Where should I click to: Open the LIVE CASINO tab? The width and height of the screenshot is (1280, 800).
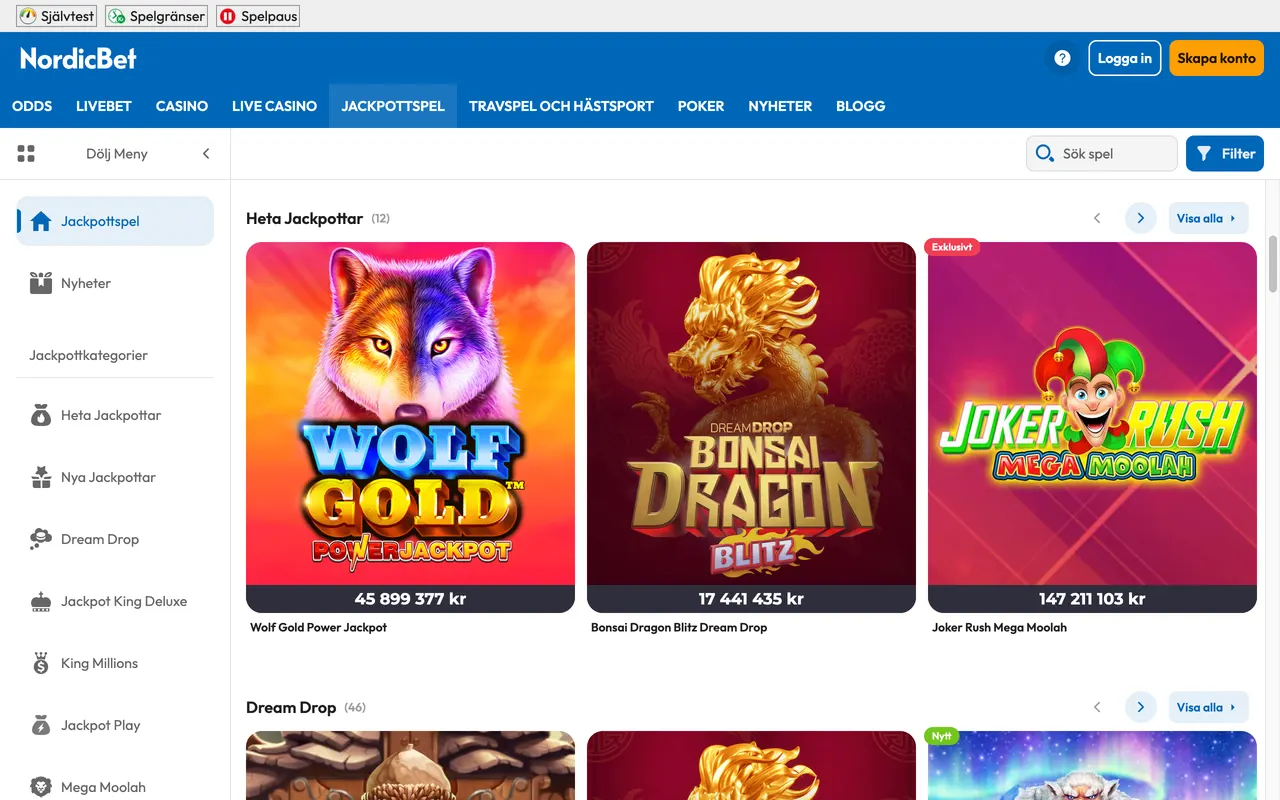pyautogui.click(x=274, y=106)
